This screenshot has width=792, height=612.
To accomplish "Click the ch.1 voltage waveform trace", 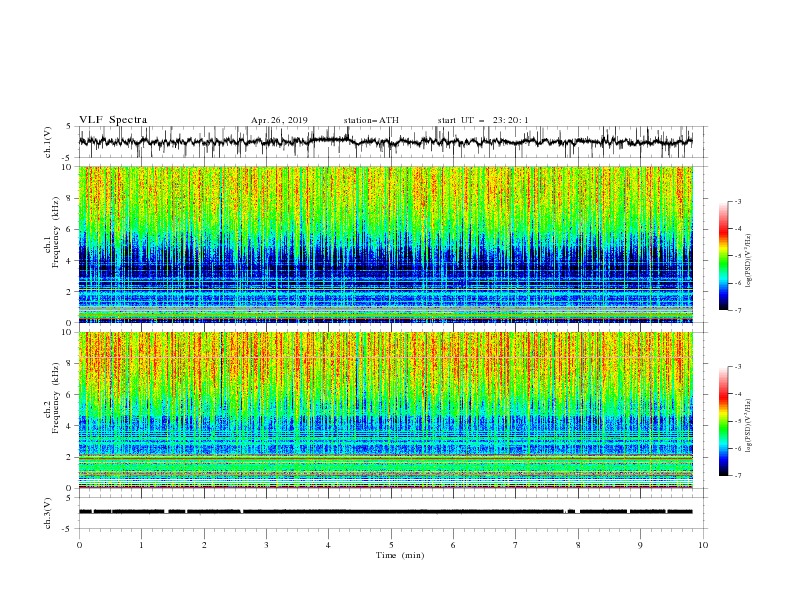I will [385, 141].
